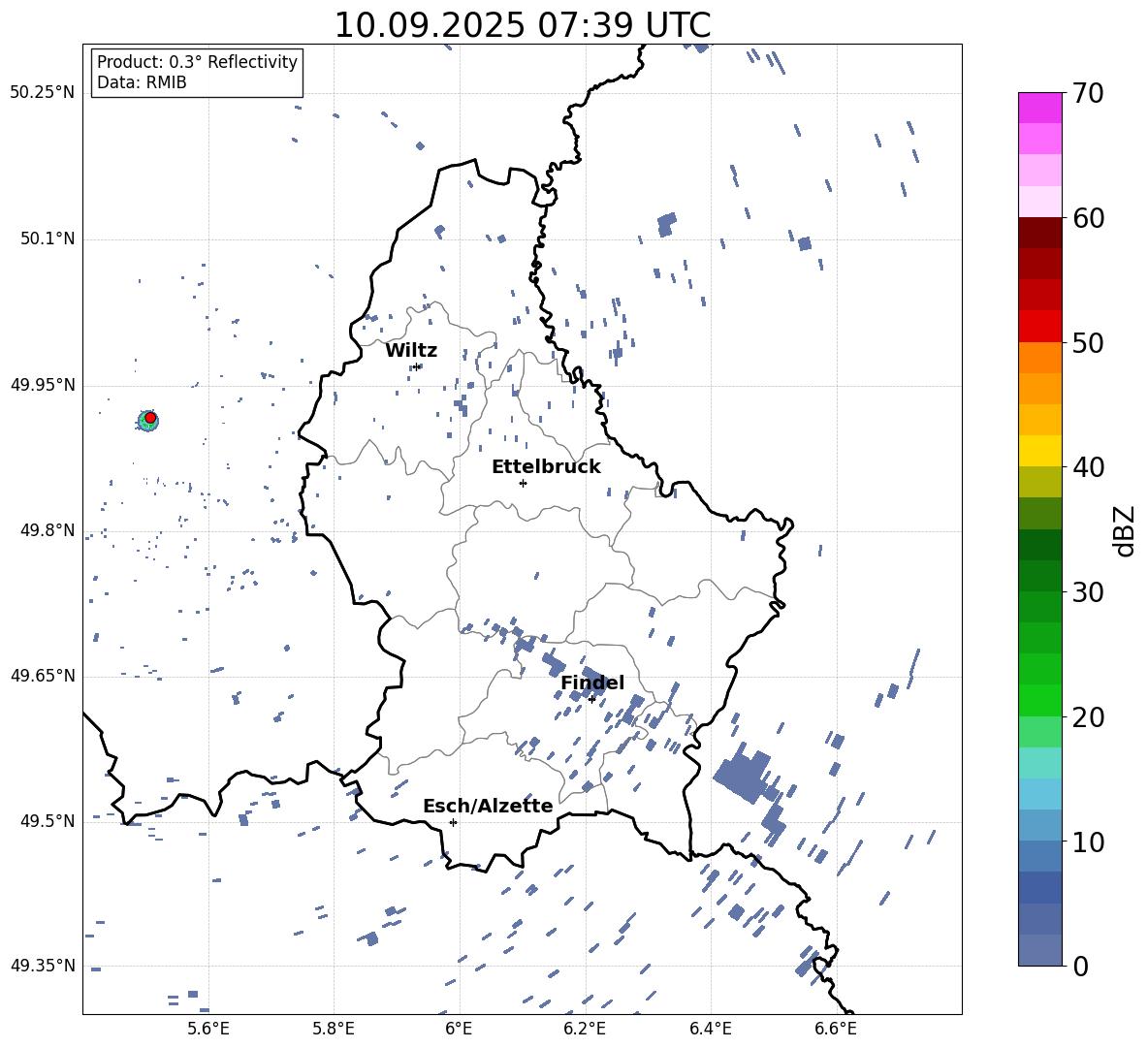Click the Esch/Alzette cross marker
The width and height of the screenshot is (1148, 1048).
click(453, 822)
